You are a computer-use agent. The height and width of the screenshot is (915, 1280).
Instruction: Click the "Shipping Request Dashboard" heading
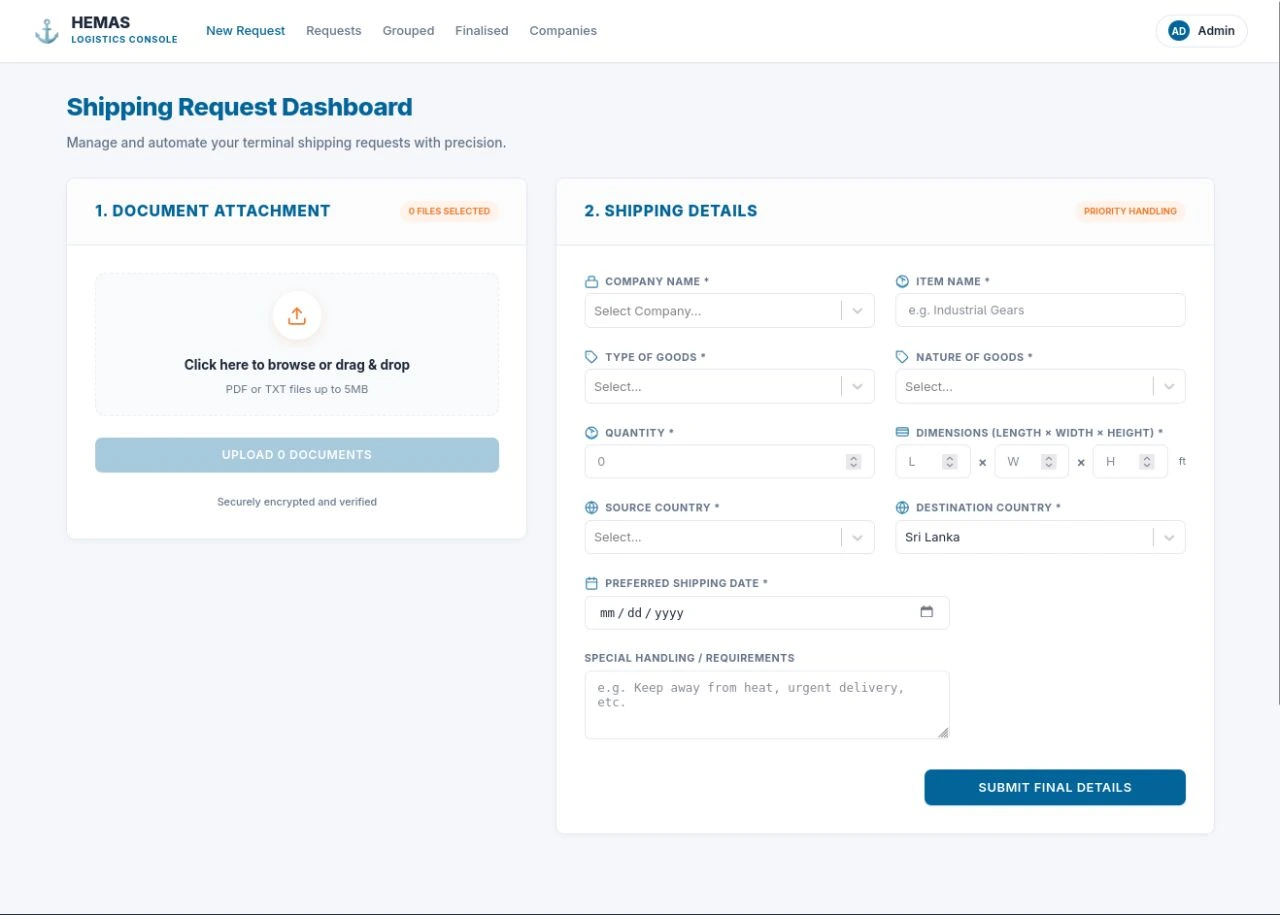(x=239, y=107)
